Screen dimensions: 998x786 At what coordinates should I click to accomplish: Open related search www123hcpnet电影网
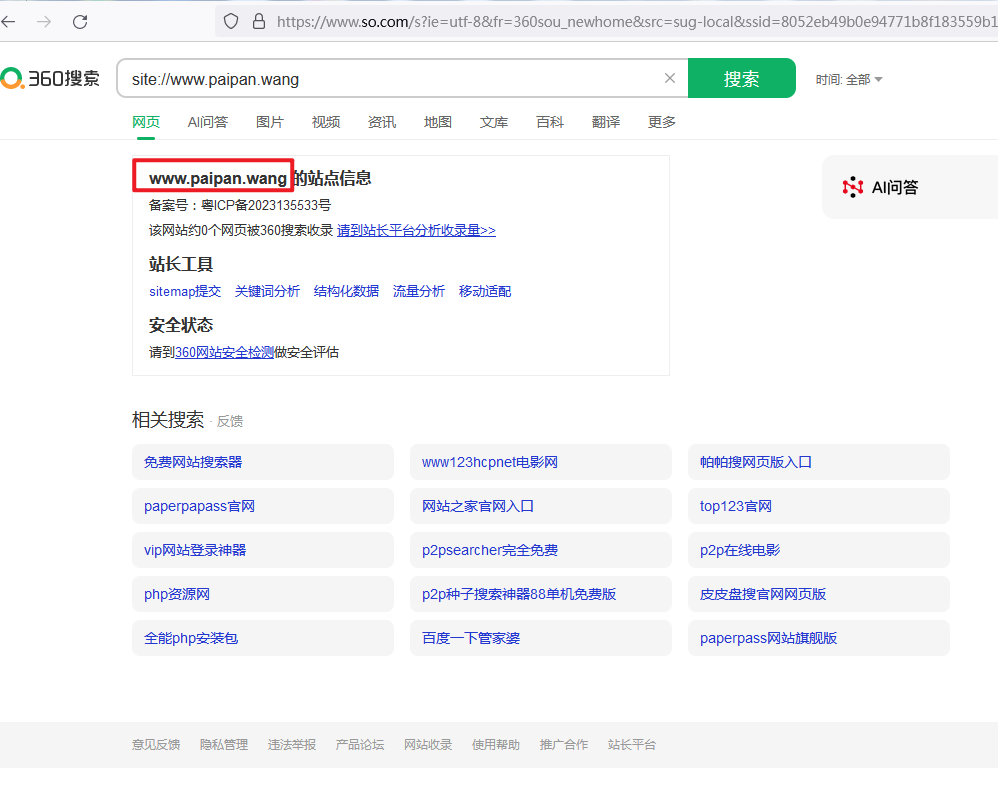click(541, 462)
